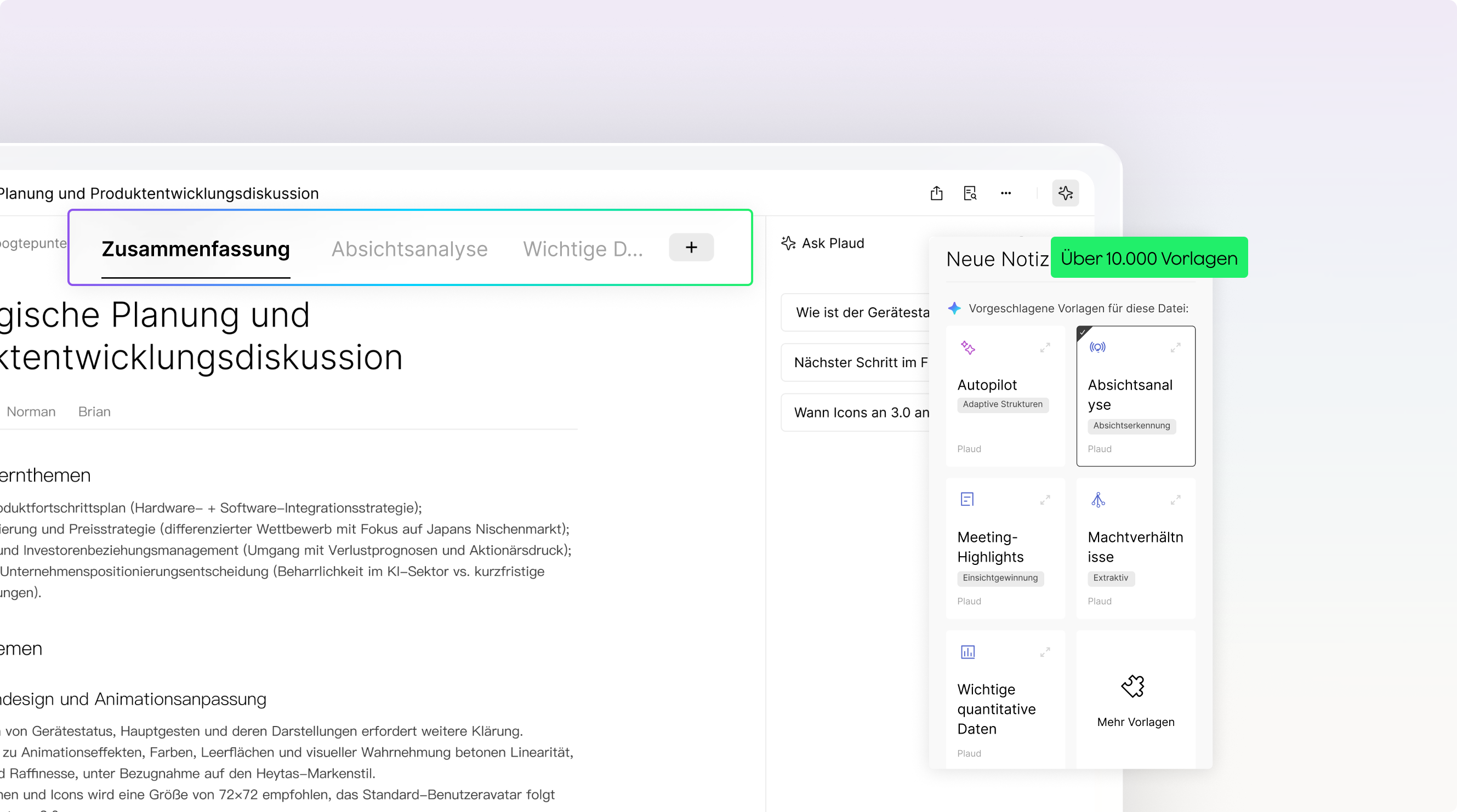Expand the Autopilot template preview

point(1045,348)
